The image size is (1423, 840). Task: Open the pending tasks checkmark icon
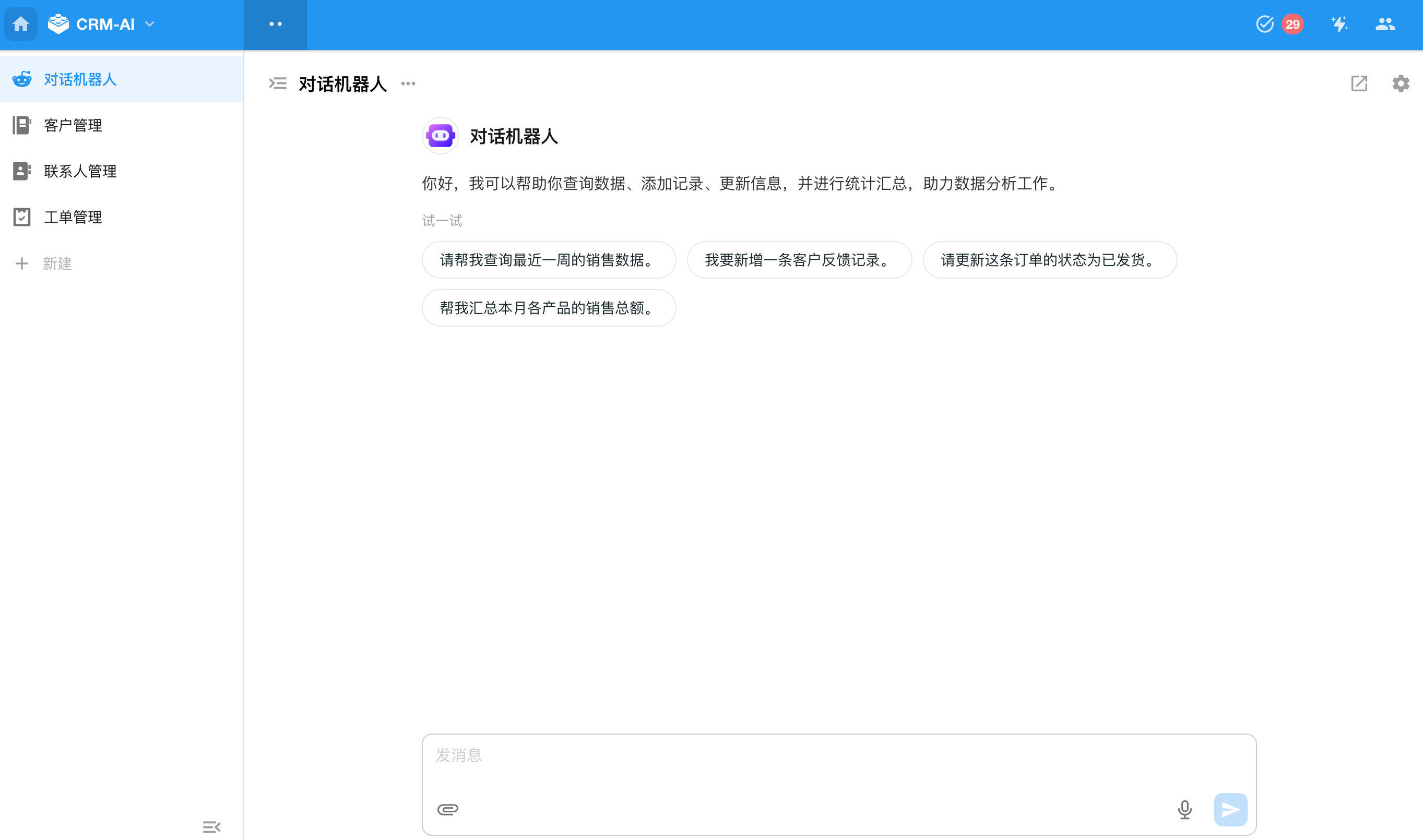tap(1264, 25)
